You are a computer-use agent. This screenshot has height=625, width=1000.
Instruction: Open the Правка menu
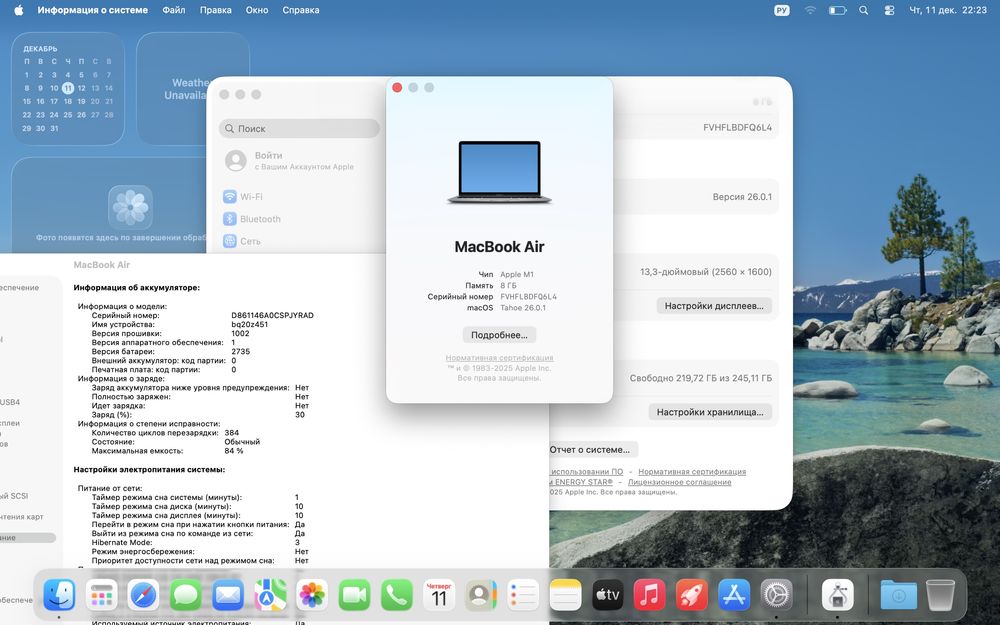[216, 10]
